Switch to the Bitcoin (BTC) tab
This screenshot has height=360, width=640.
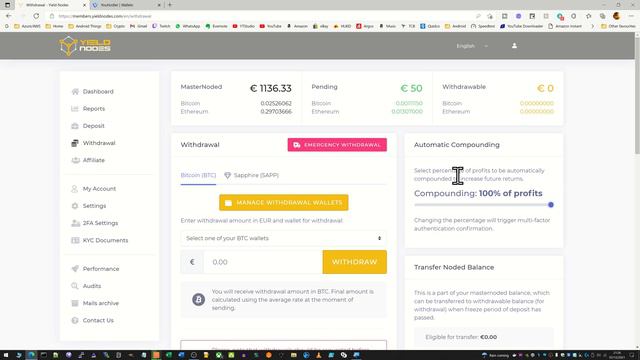click(198, 176)
